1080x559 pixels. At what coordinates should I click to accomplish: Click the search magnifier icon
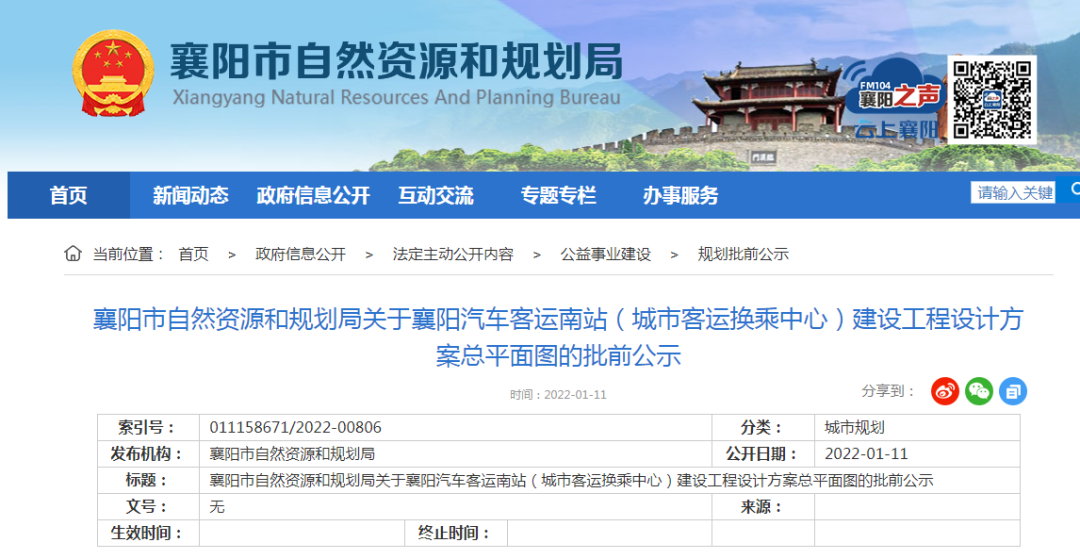point(1074,190)
